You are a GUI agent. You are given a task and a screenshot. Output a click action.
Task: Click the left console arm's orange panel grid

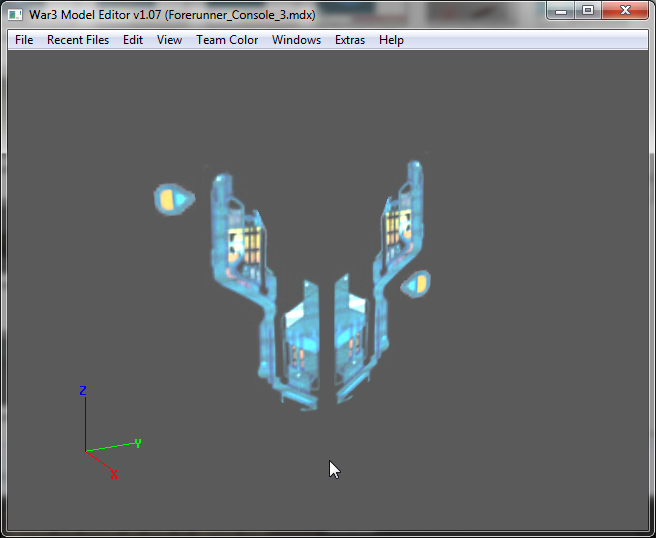[x=246, y=245]
